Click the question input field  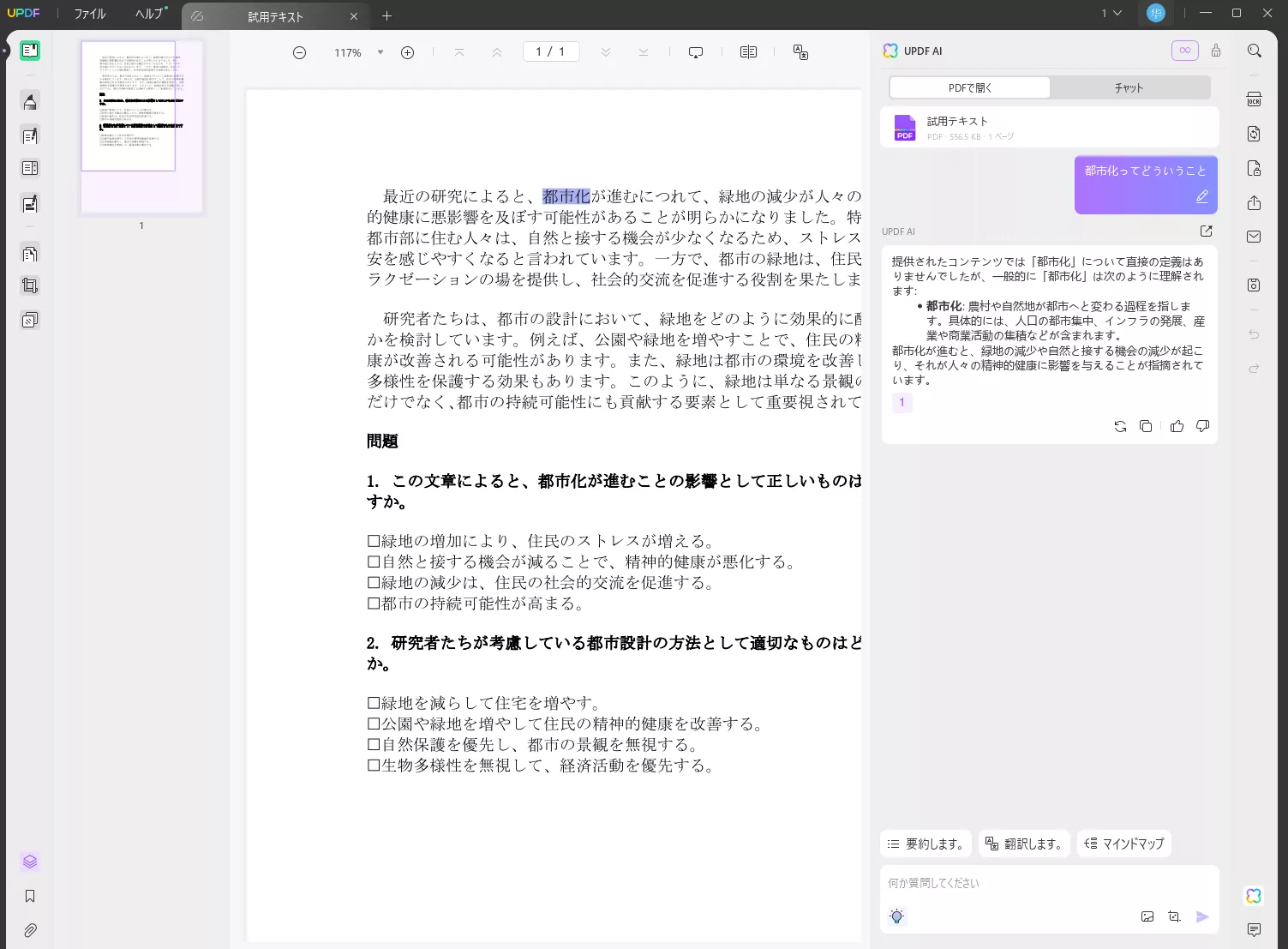(x=1048, y=883)
